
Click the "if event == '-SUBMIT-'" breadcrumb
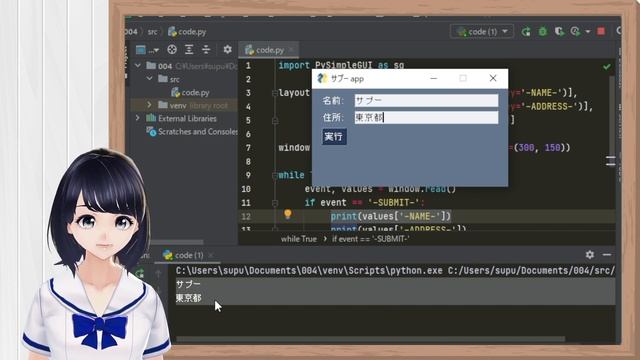[371, 239]
